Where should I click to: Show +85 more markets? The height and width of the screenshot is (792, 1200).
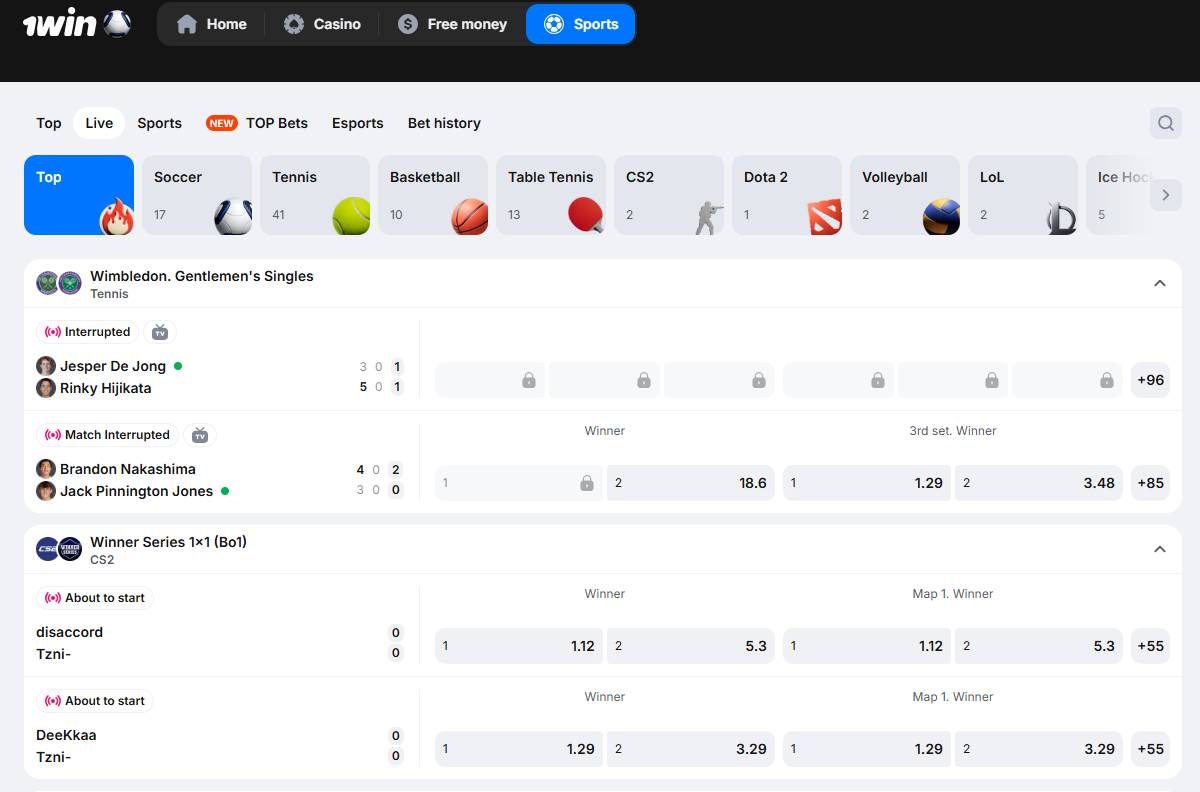click(x=1150, y=483)
